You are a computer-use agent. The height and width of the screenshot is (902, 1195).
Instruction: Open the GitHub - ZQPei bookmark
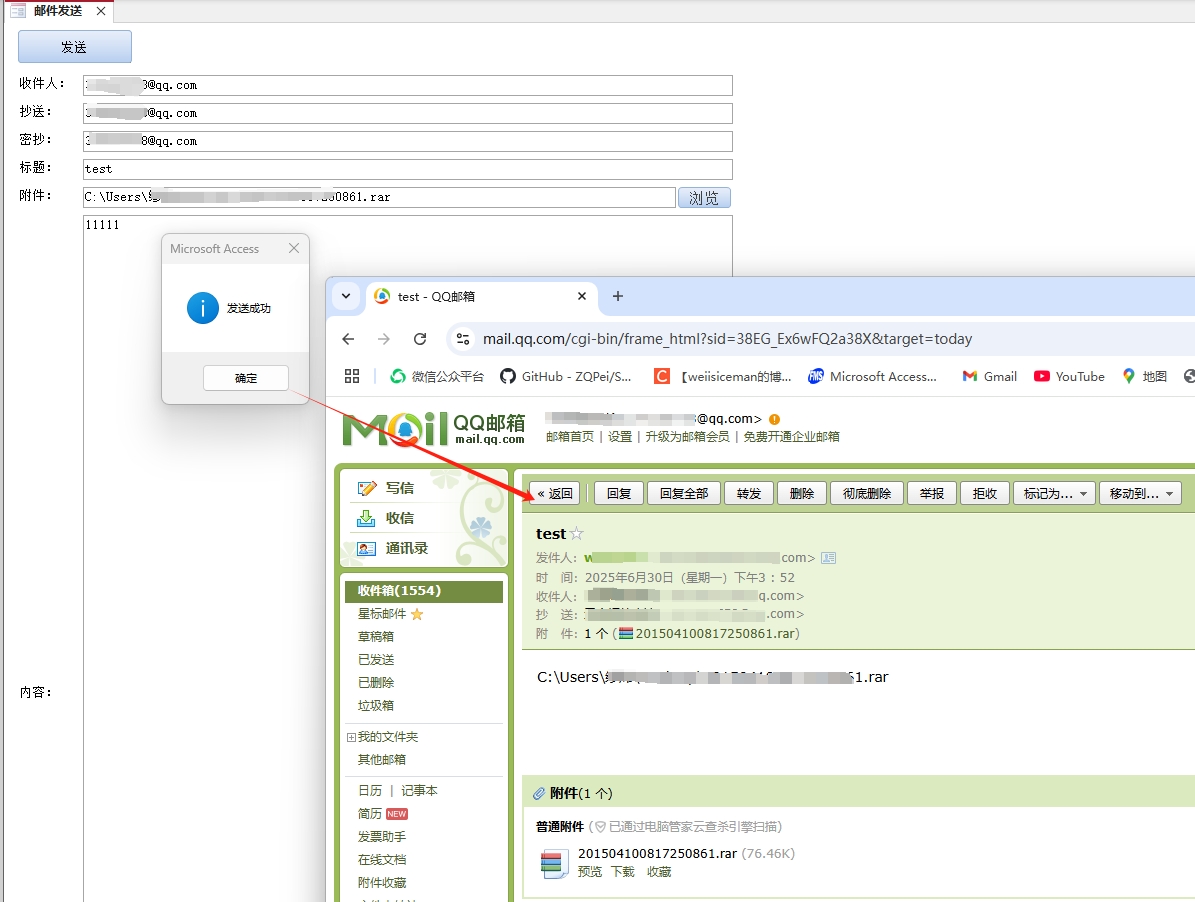(x=566, y=376)
